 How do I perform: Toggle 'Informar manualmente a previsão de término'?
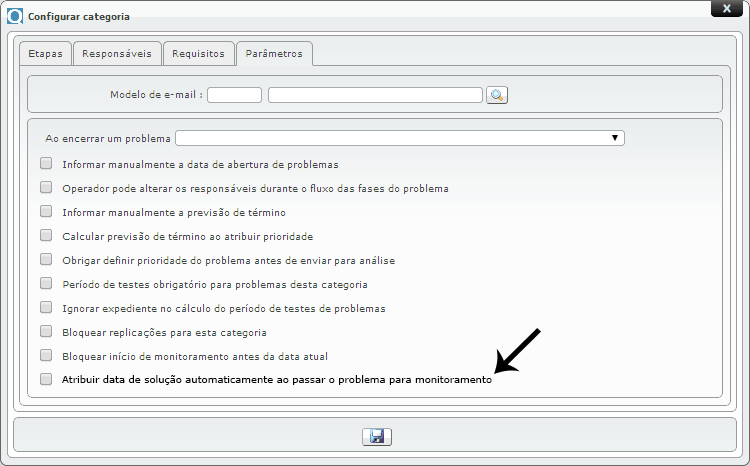(46, 212)
